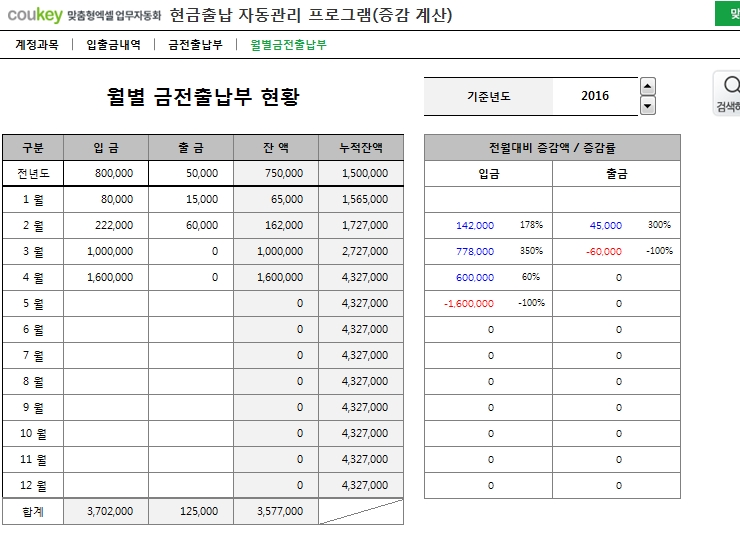The width and height of the screenshot is (740, 555).
Task: Click the 5 월 row label
Action: coord(33,303)
